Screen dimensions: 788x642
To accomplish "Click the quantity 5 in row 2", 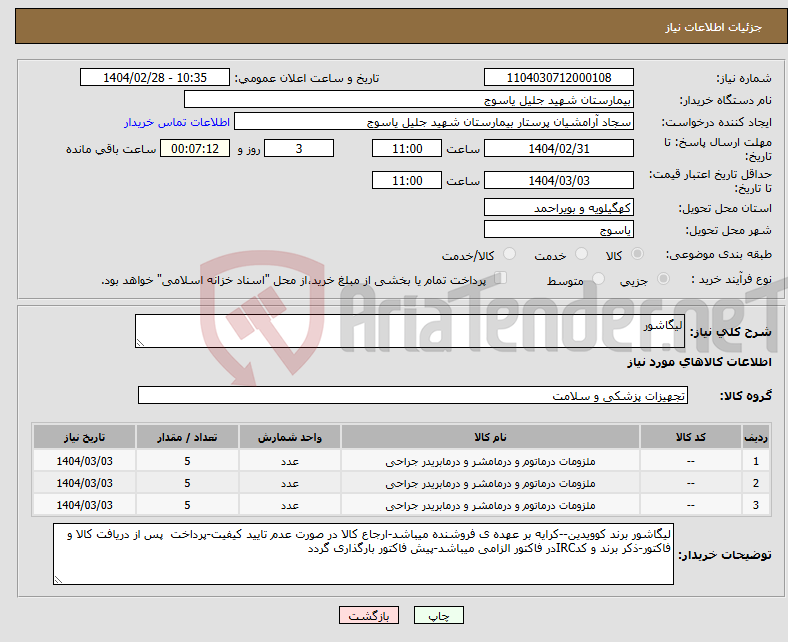I will tap(187, 483).
